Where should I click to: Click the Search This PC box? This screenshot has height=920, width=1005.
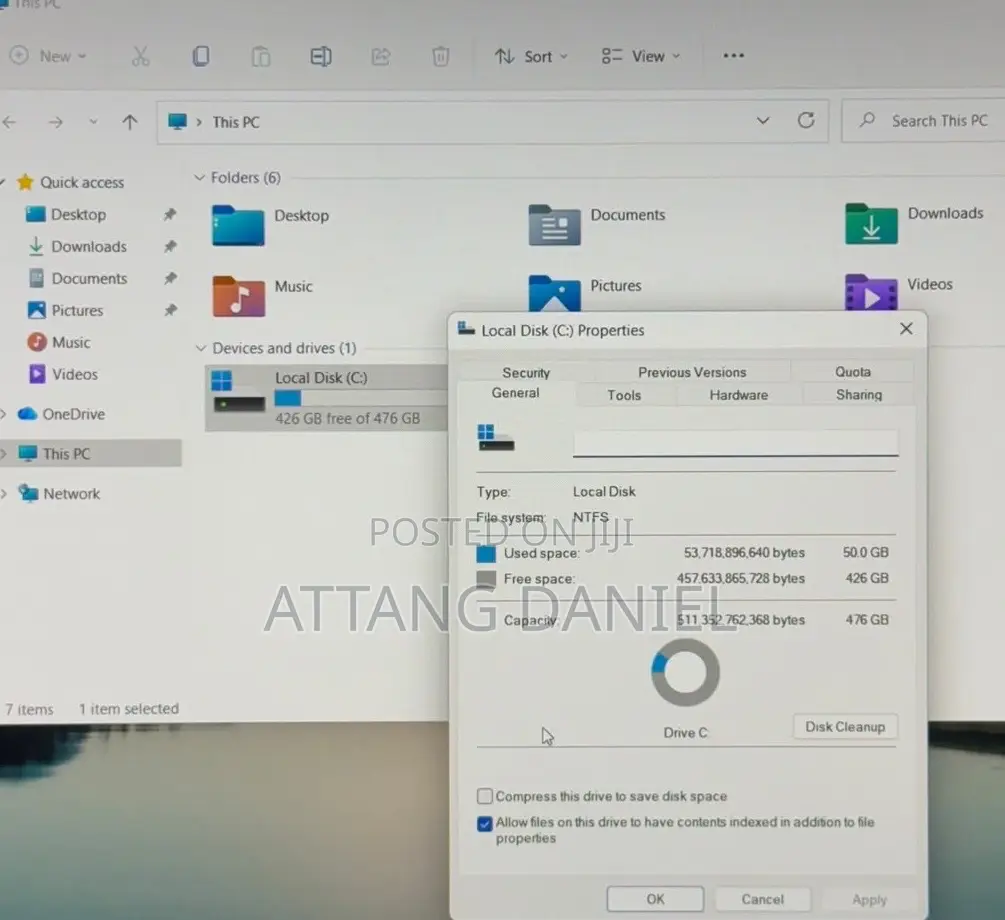(x=924, y=121)
